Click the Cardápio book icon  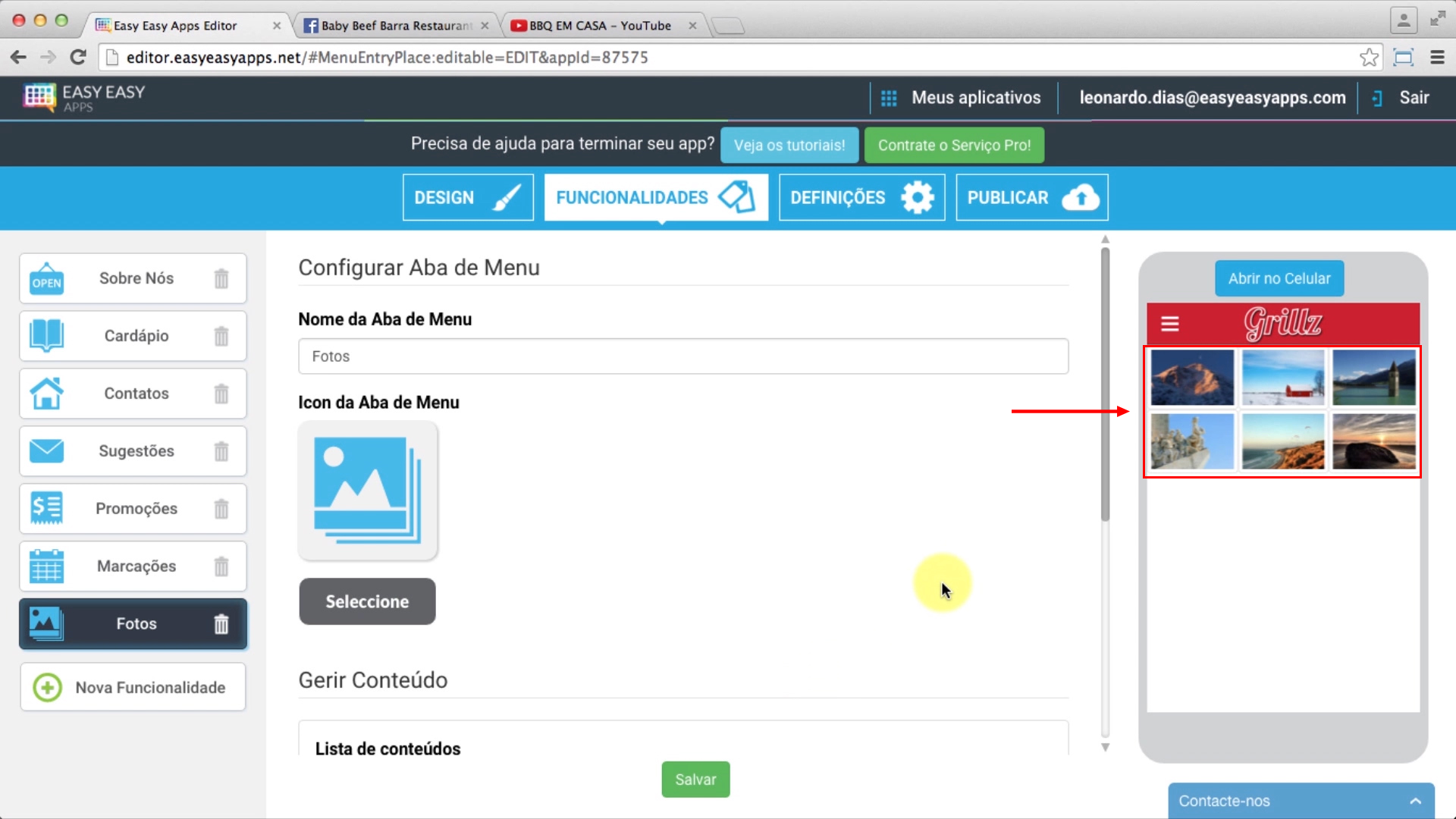(x=46, y=335)
